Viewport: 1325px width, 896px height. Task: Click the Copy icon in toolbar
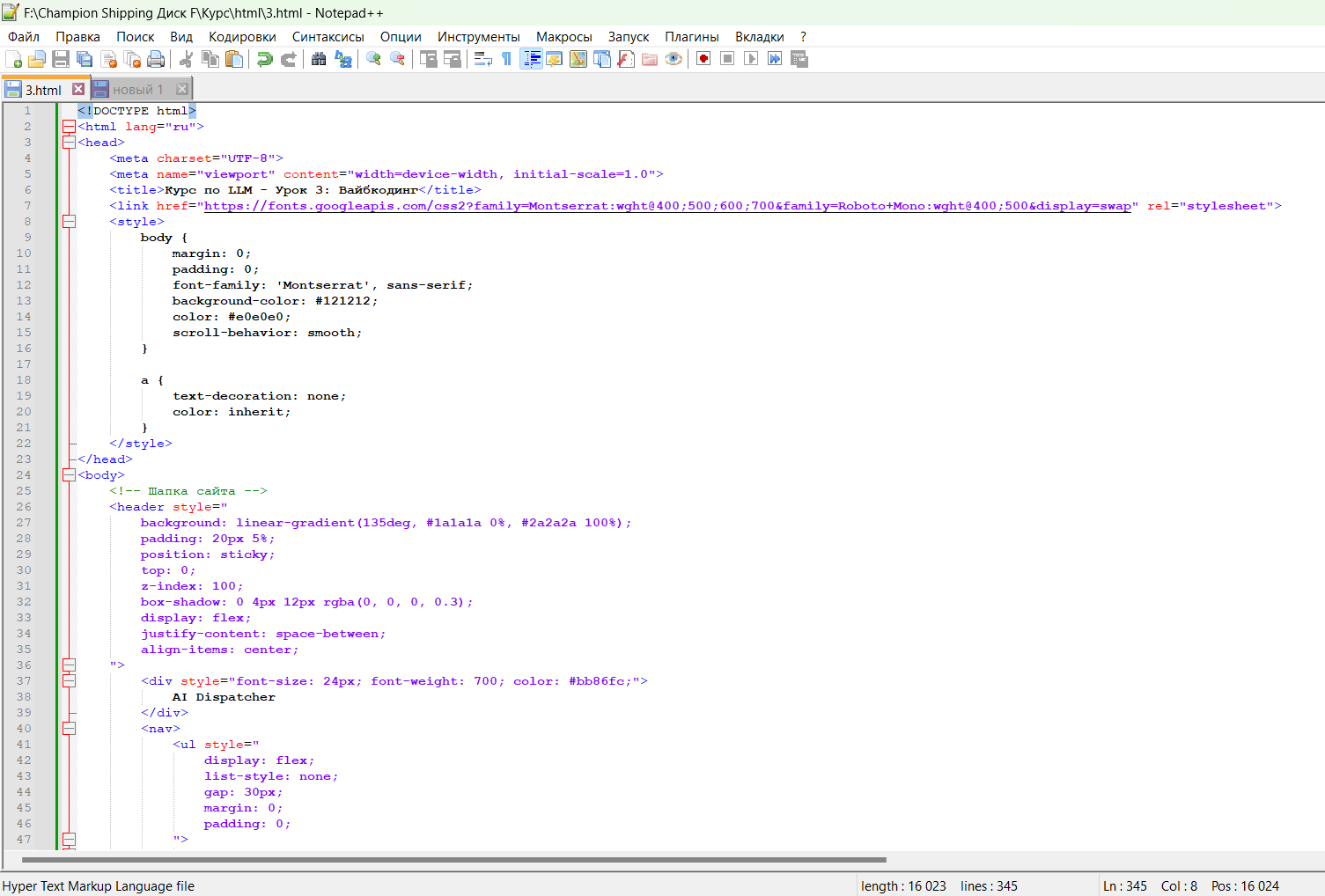pyautogui.click(x=210, y=59)
